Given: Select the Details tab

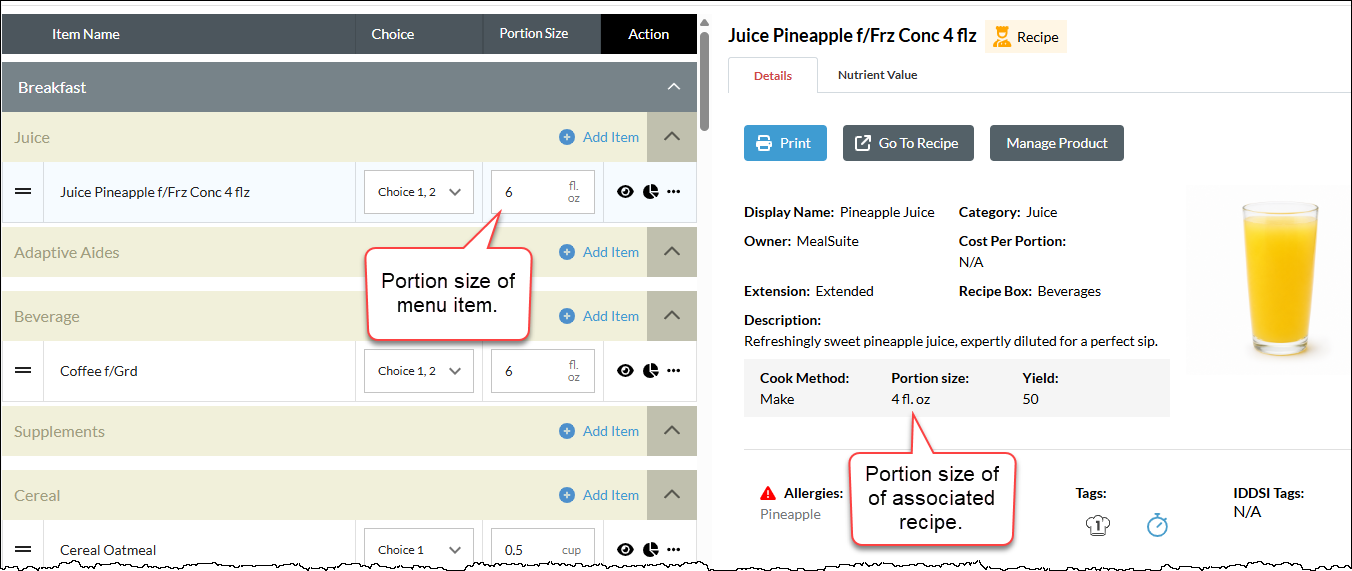Looking at the screenshot, I should coord(773,75).
